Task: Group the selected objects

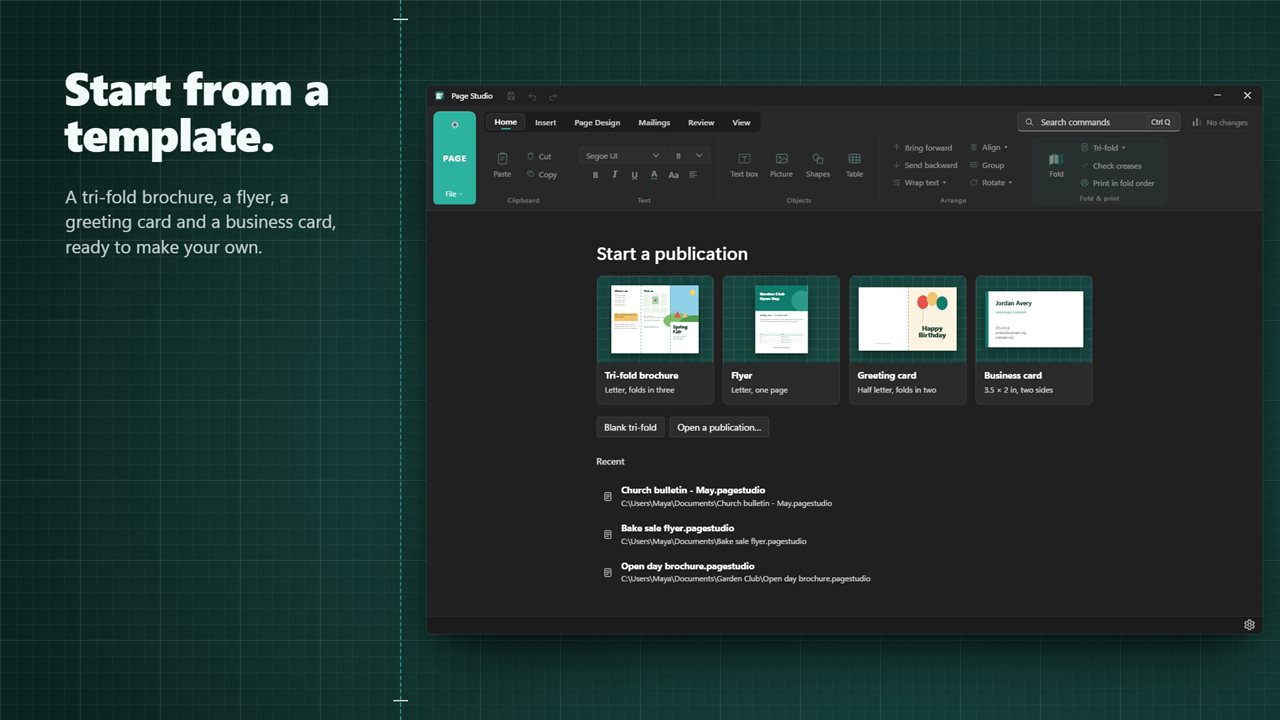Action: coord(986,165)
